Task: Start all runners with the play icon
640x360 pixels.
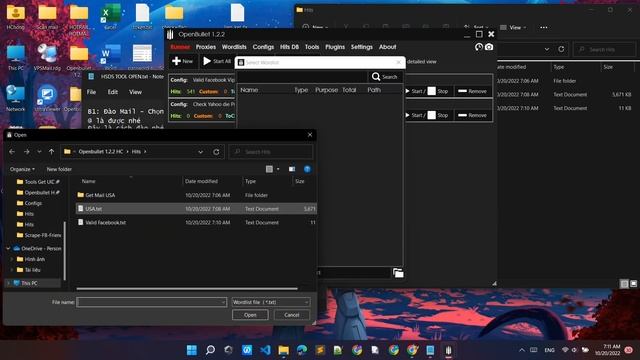Action: tap(217, 61)
